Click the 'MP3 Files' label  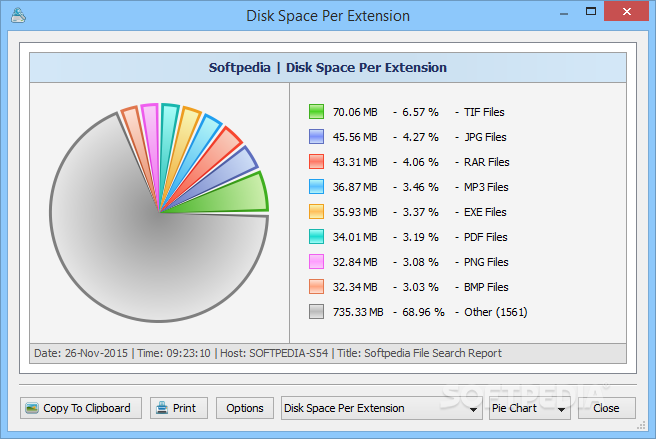486,187
